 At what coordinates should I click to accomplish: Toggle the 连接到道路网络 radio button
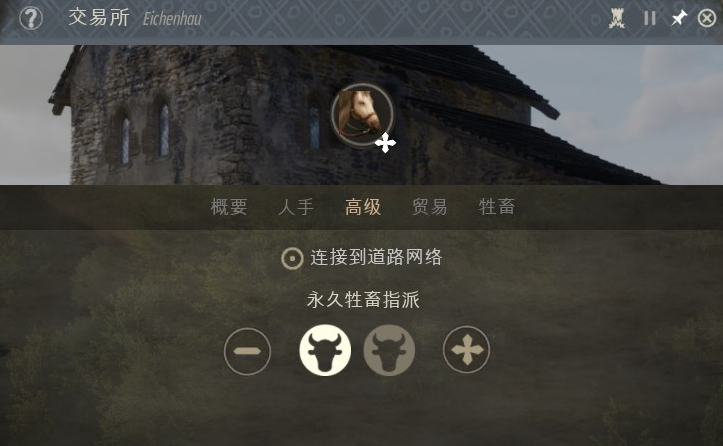[x=292, y=258]
